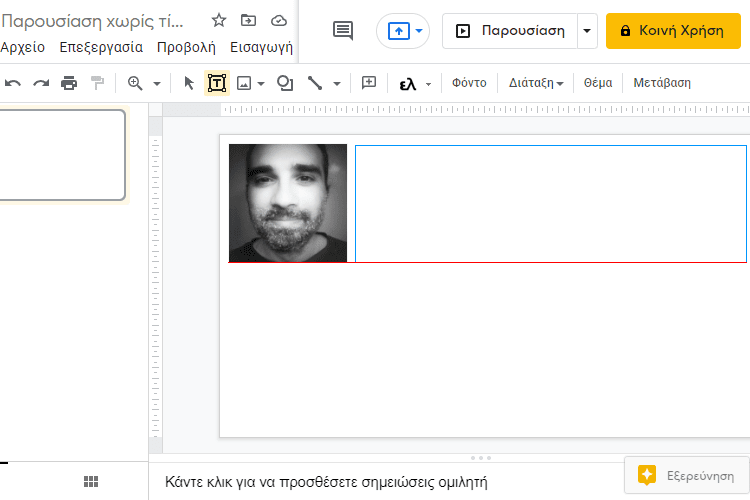
Task: Click the ελ input tools icon
Action: (408, 84)
